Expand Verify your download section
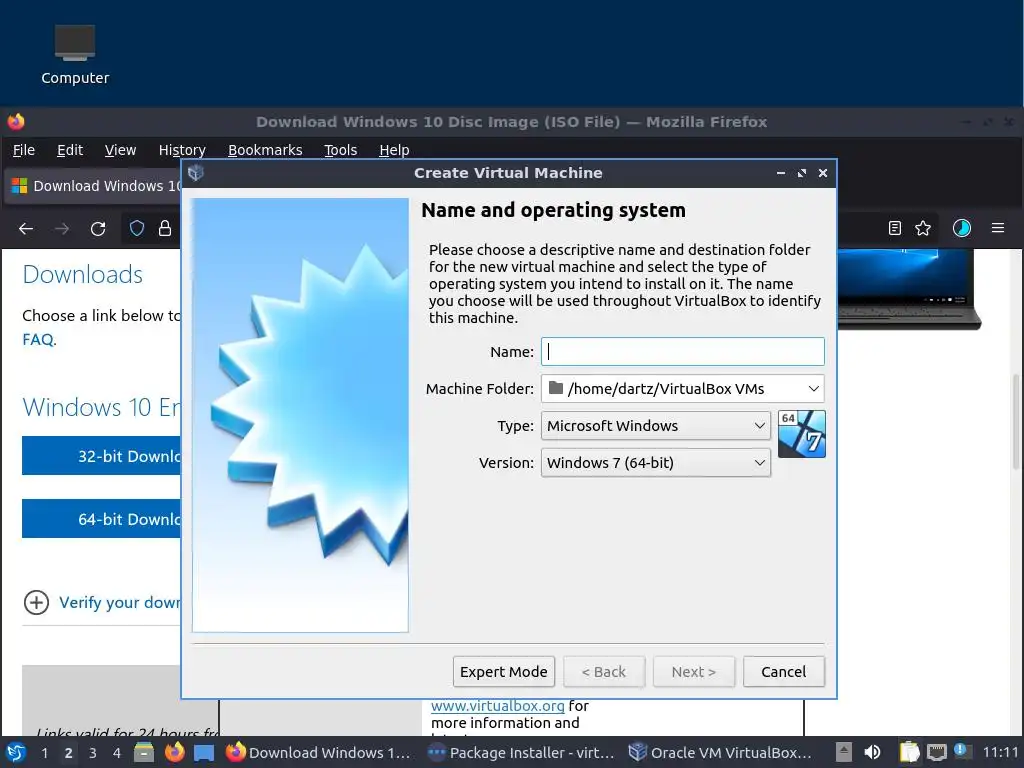The width and height of the screenshot is (1024, 768). click(101, 602)
